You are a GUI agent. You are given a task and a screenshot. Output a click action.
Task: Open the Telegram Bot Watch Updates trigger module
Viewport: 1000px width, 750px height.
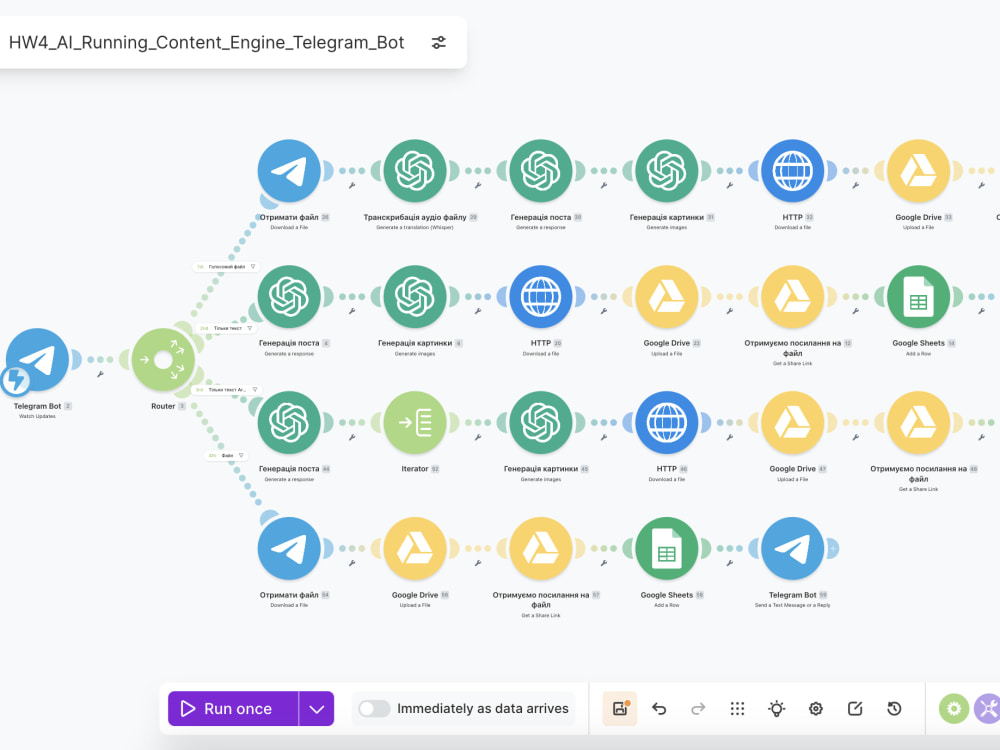coord(38,360)
